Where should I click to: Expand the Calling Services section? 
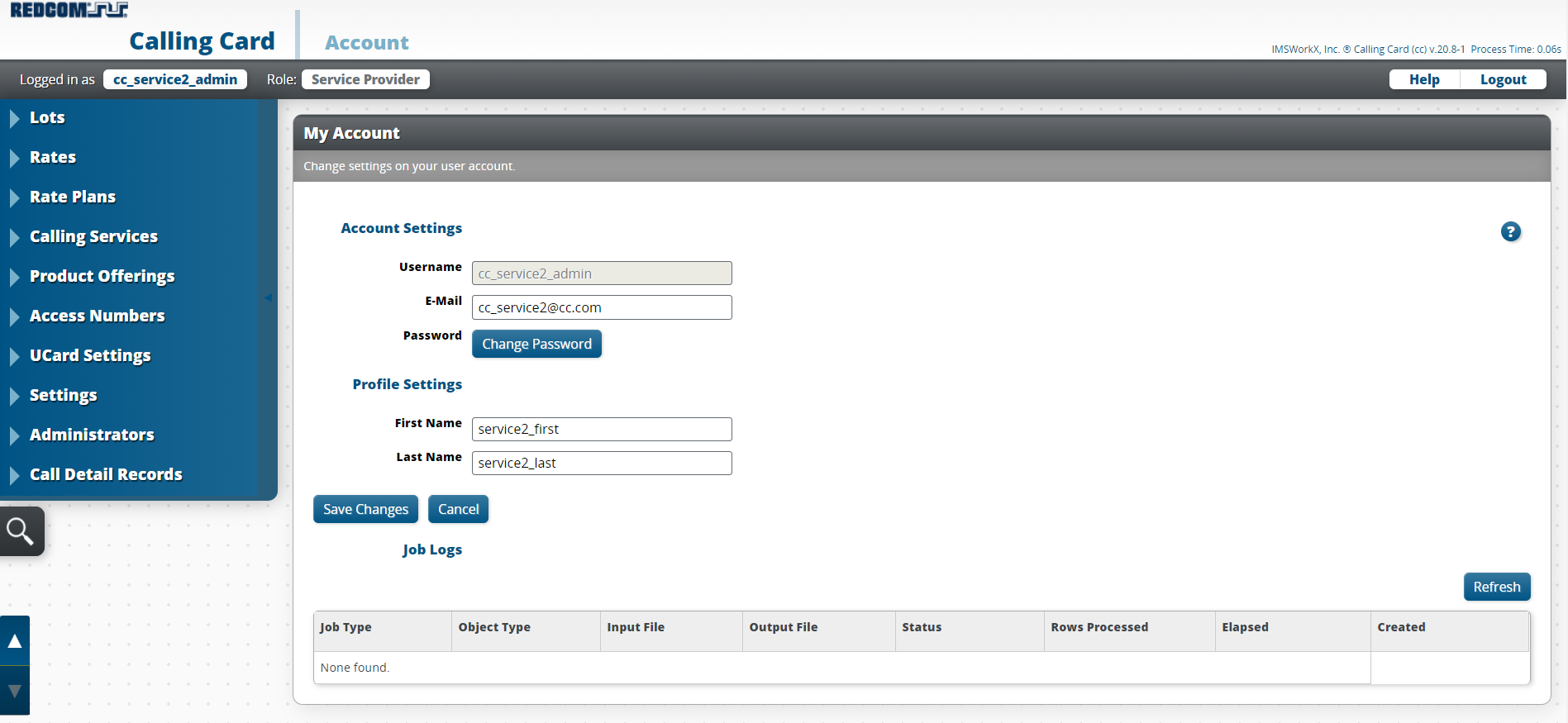click(x=93, y=236)
